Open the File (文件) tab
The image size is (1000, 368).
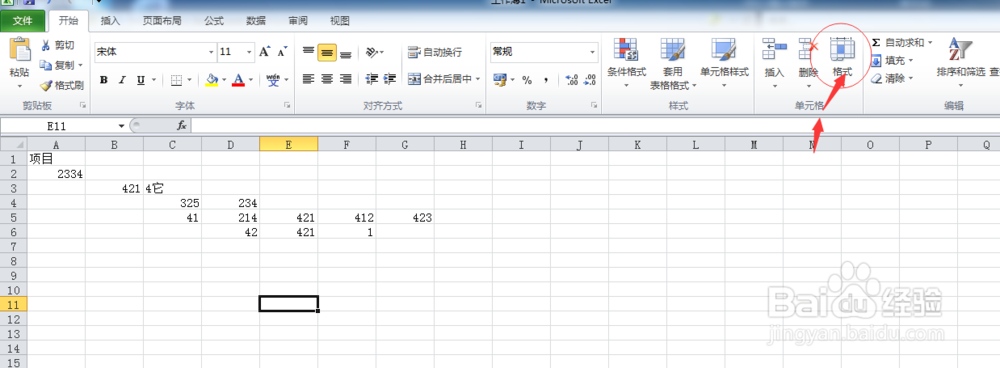(22, 21)
